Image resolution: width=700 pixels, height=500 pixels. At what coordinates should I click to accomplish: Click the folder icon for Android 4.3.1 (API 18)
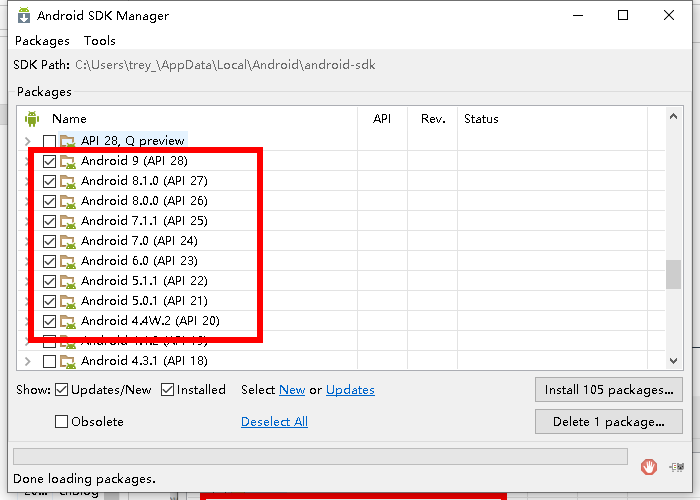pyautogui.click(x=67, y=361)
